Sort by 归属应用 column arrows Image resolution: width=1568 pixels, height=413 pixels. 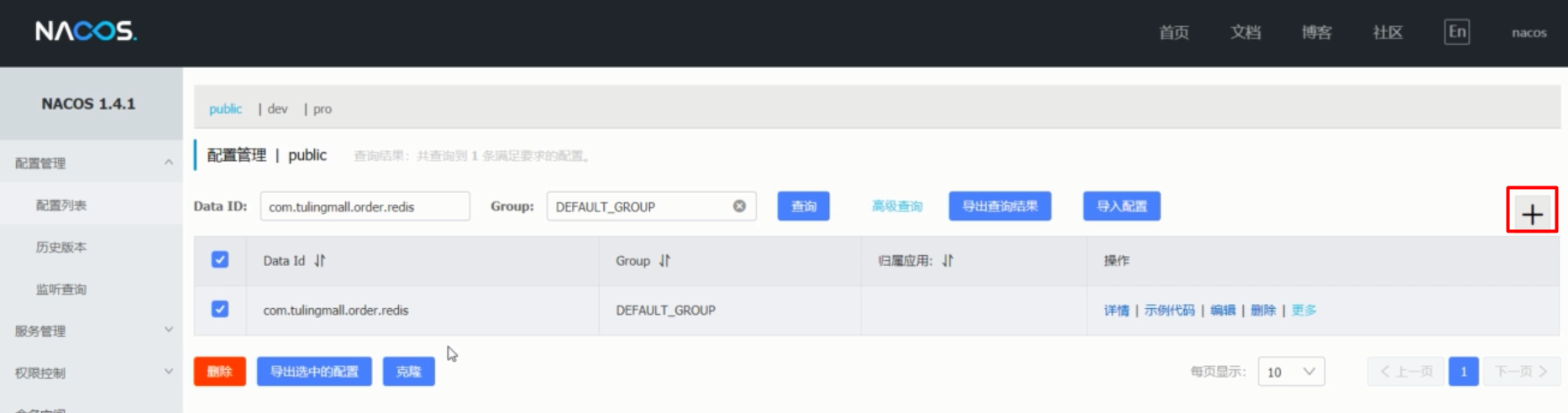click(x=948, y=261)
